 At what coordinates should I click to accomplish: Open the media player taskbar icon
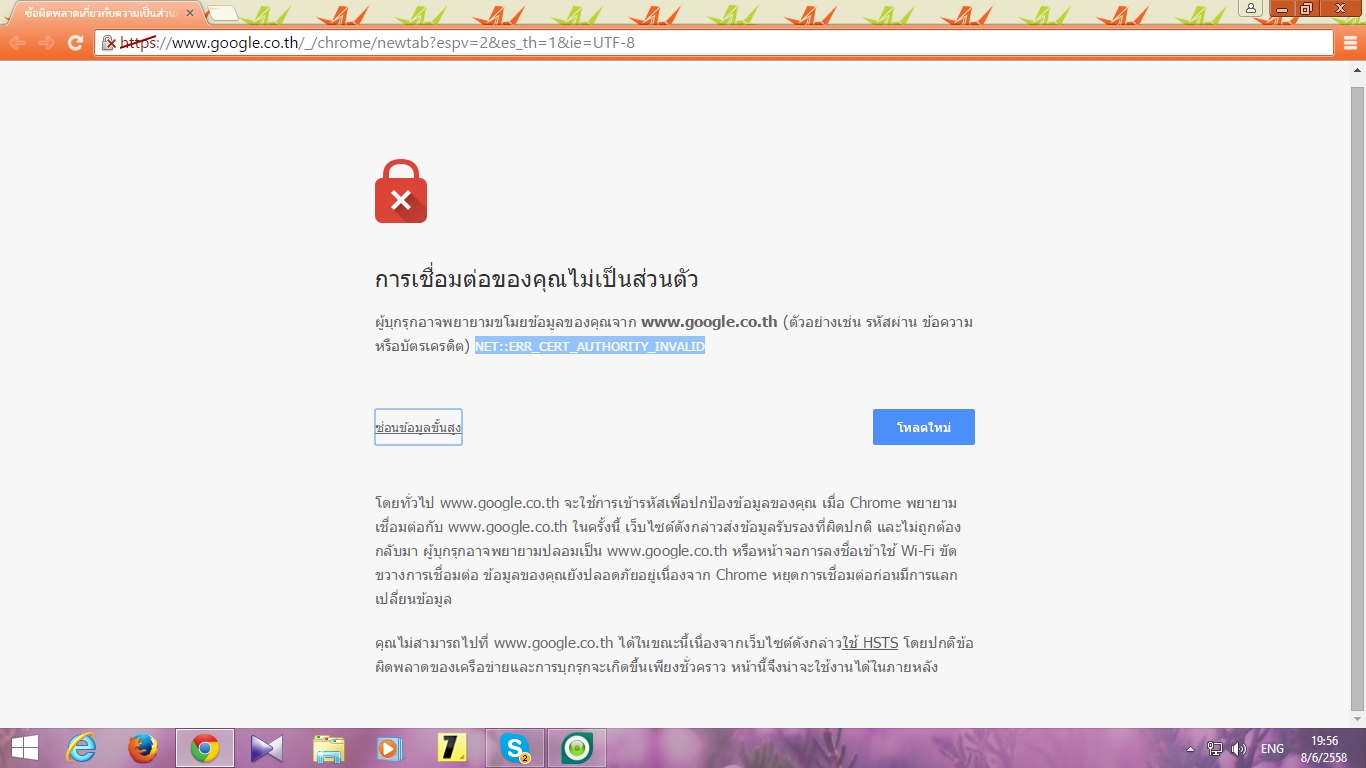click(x=391, y=748)
